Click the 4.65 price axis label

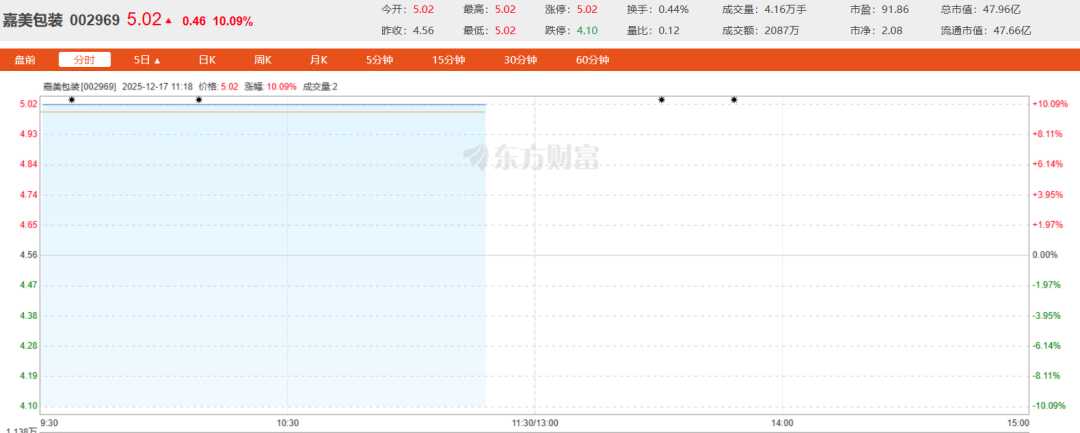(x=28, y=225)
